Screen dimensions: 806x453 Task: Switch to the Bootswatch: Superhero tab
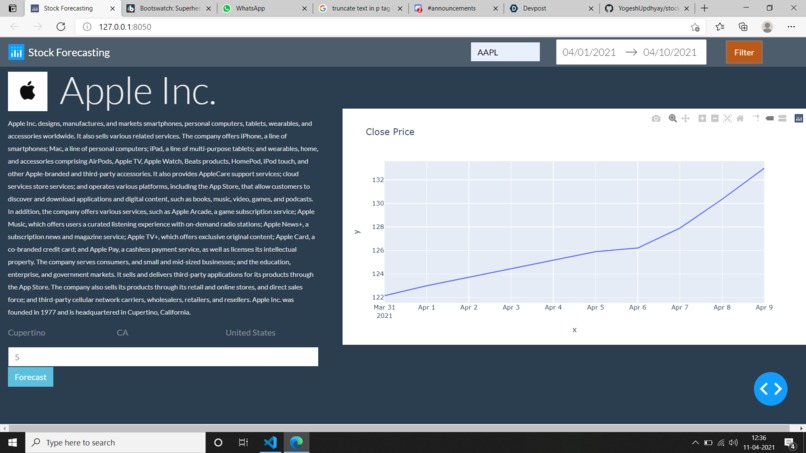[x=169, y=8]
